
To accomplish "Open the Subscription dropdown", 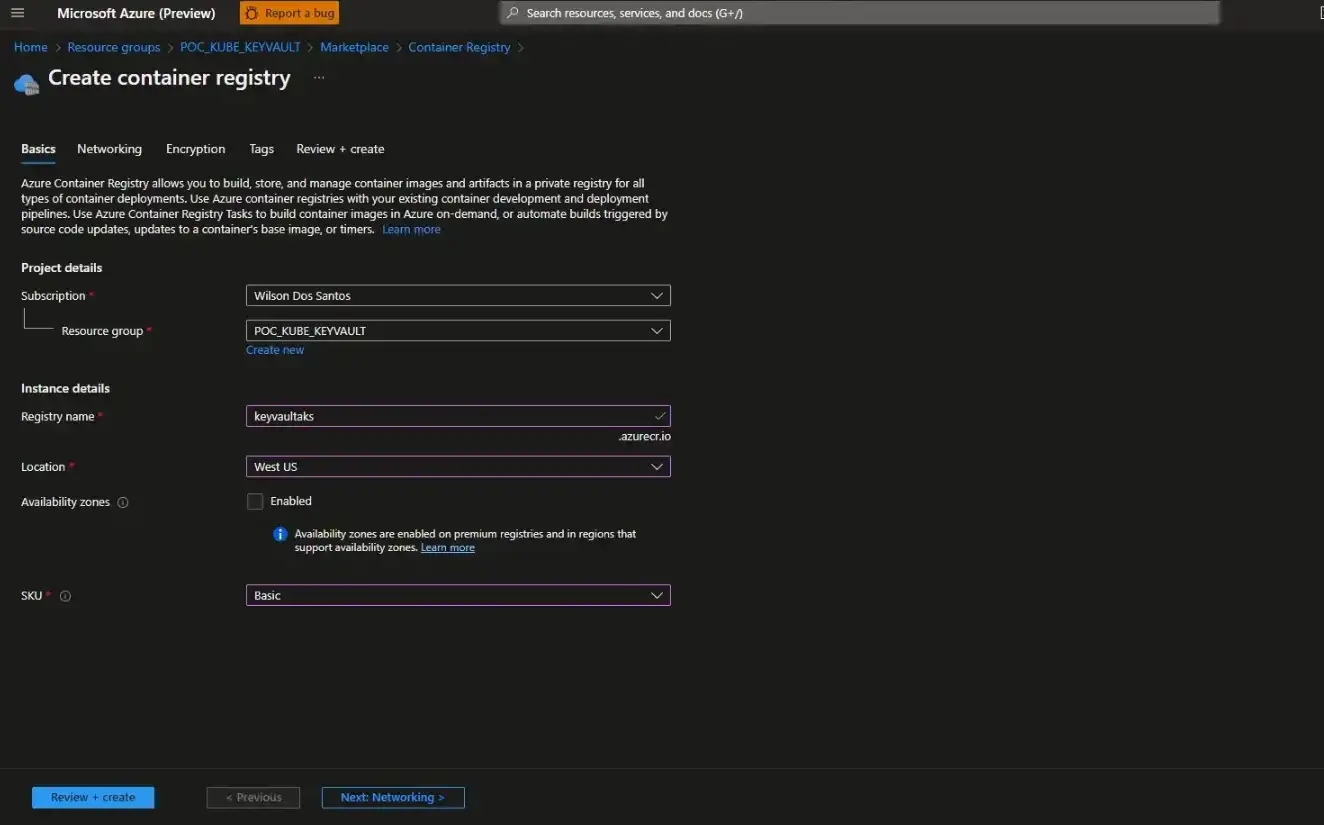I will pyautogui.click(x=458, y=296).
